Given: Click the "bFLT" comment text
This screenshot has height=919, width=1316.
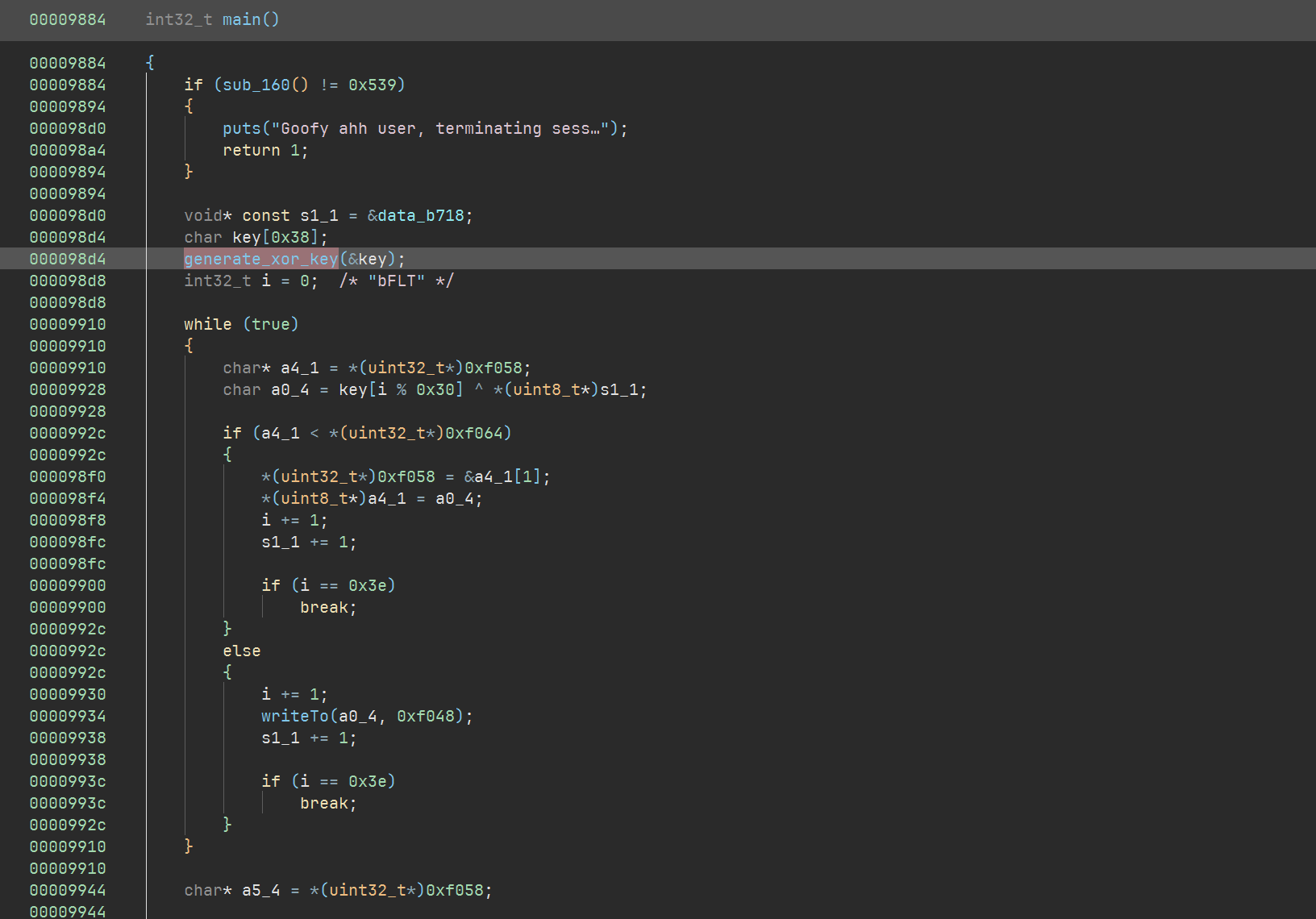Looking at the screenshot, I should point(396,281).
